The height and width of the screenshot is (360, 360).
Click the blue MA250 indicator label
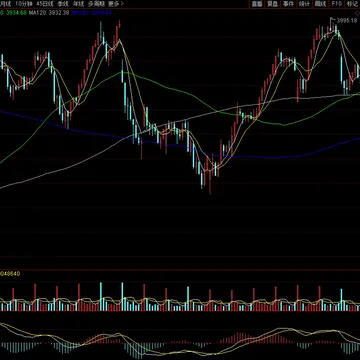click(x=92, y=13)
